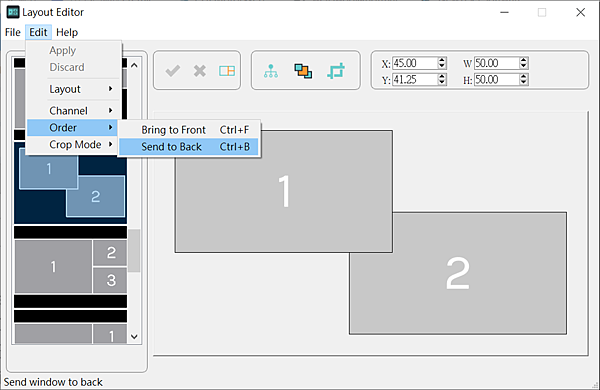Select the 1-2-3 three-window layout thumbnail
The width and height of the screenshot is (600, 390).
point(70,266)
